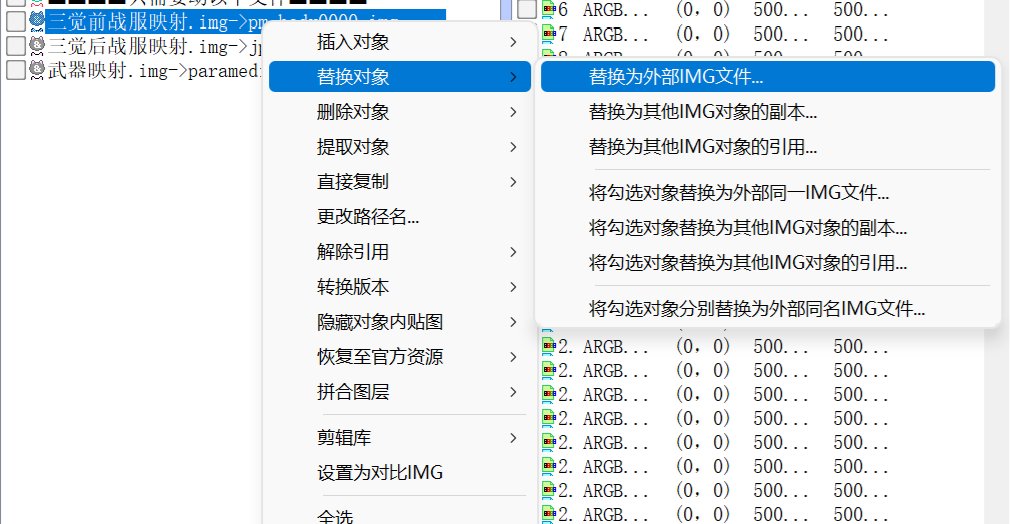Click the icon of 三觉后战服映射.img row
The width and height of the screenshot is (1010, 524).
37,45
